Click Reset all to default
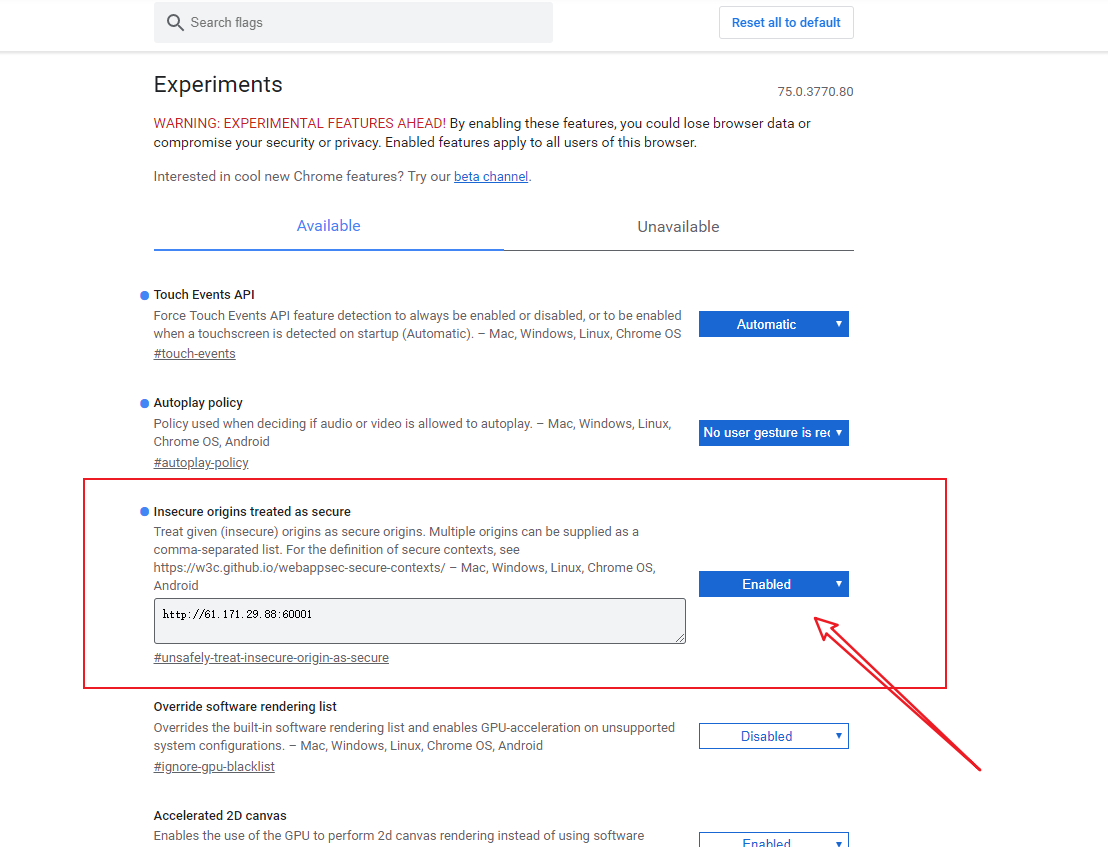The image size is (1108, 847). (786, 22)
